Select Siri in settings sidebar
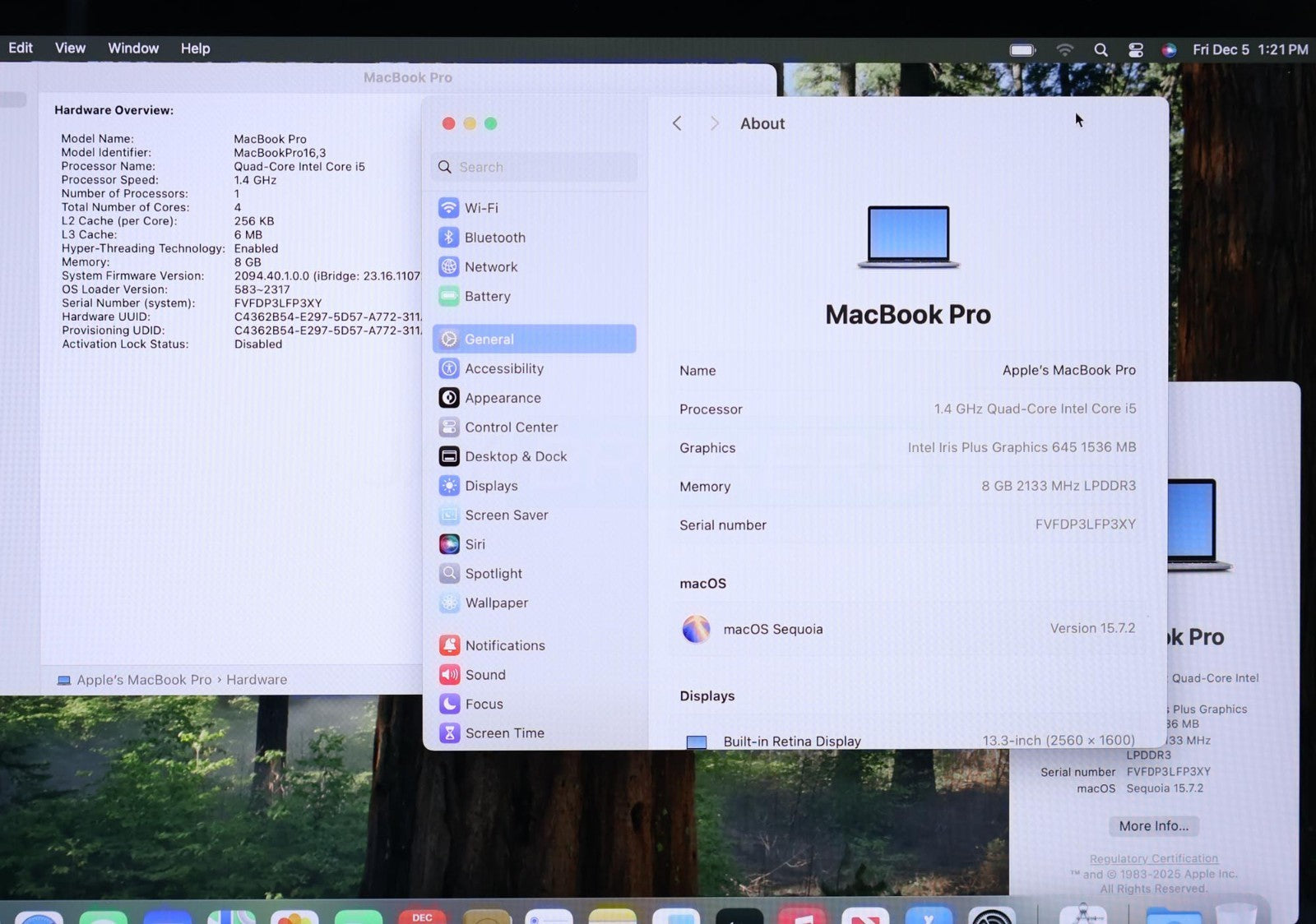The height and width of the screenshot is (924, 1316). 475,544
